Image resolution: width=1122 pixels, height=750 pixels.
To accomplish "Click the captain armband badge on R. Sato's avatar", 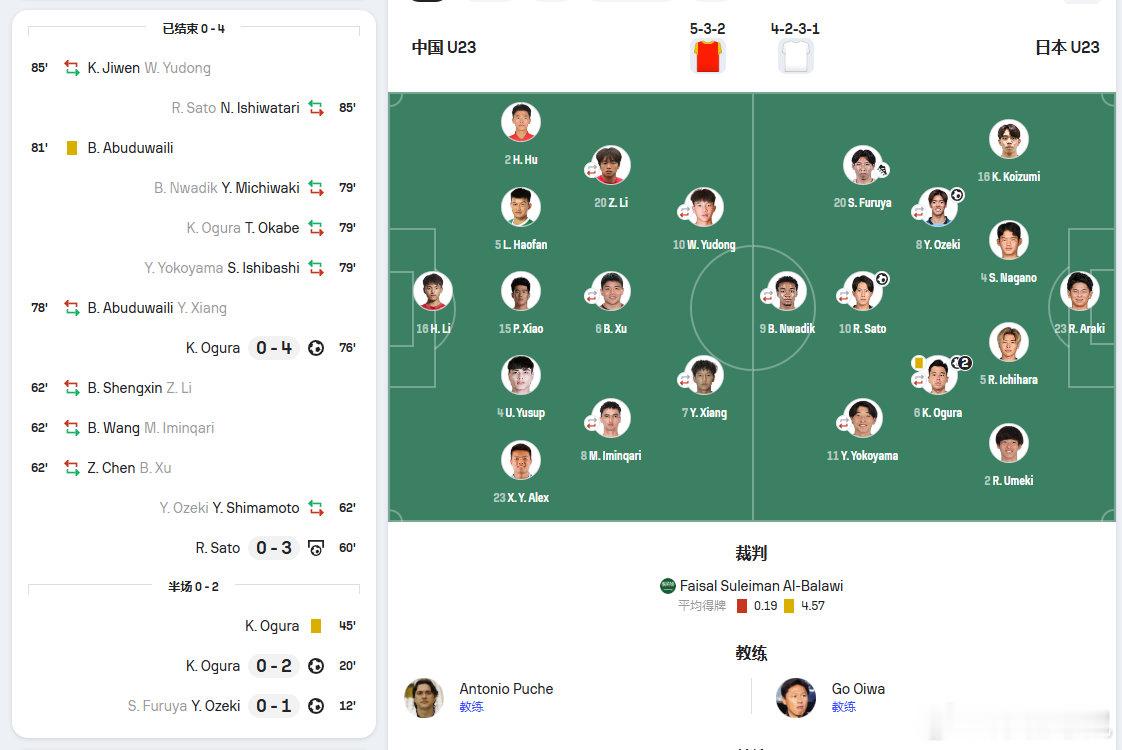I will click(x=881, y=278).
